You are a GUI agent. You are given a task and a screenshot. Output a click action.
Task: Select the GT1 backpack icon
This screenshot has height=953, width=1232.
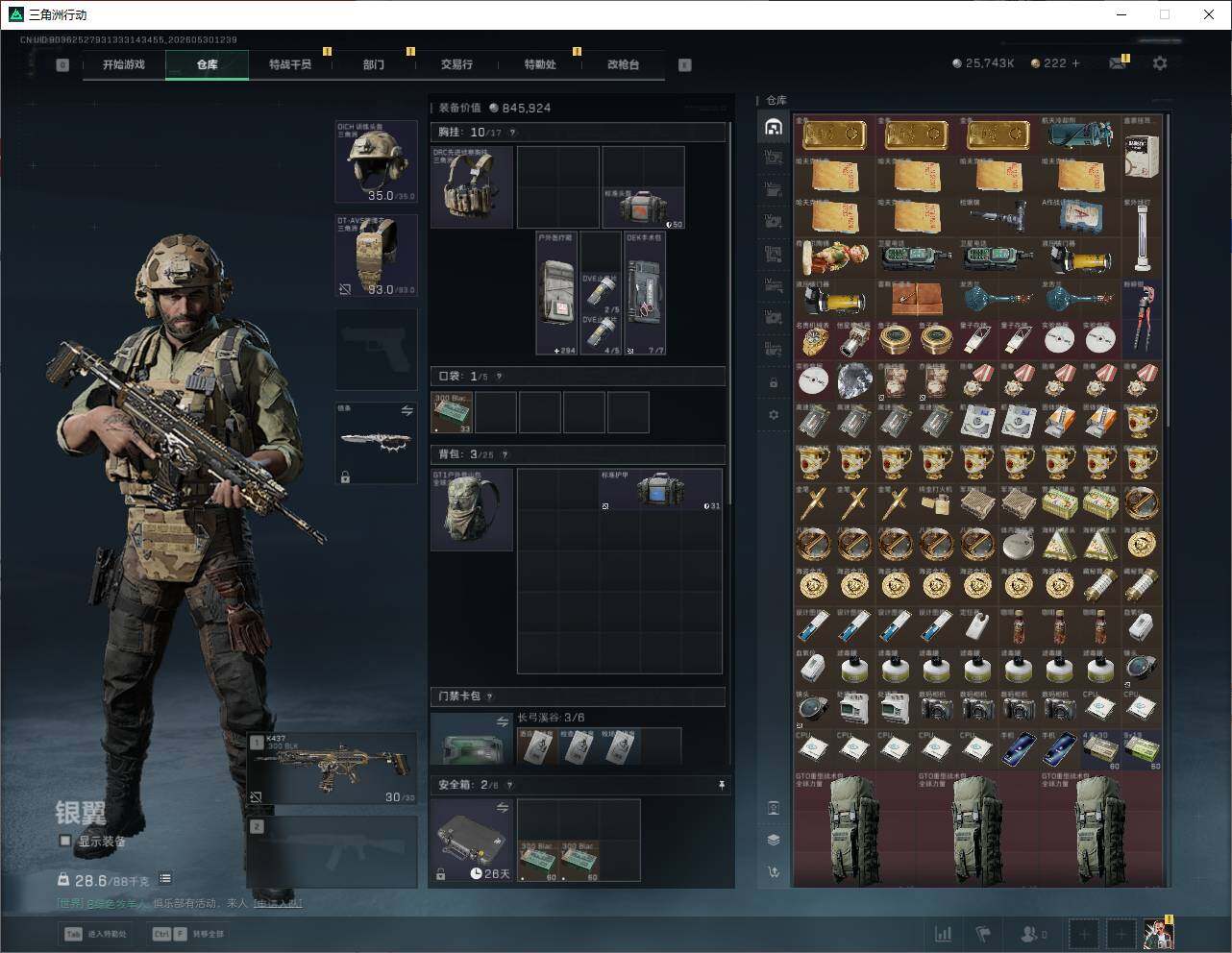tap(472, 509)
